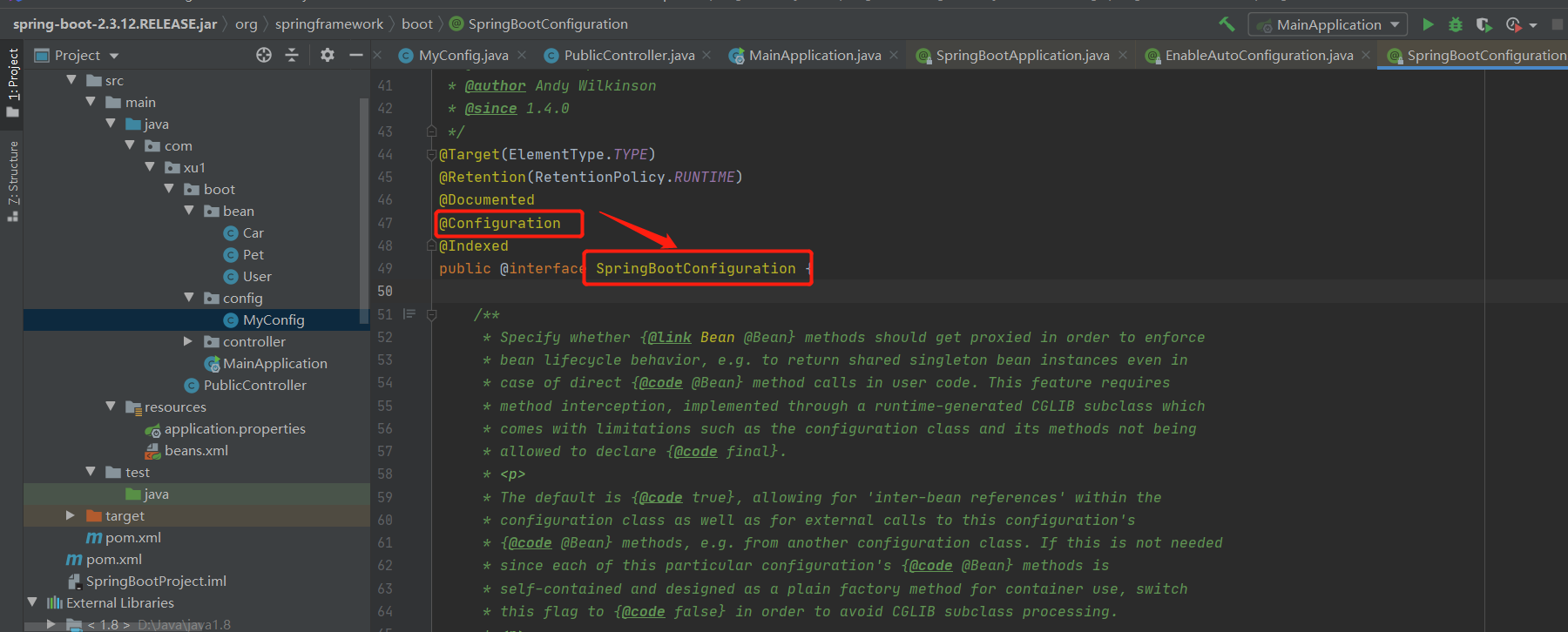Click fold marker beside @Target line 44
Image resolution: width=1568 pixels, height=632 pixels.
pos(431,155)
